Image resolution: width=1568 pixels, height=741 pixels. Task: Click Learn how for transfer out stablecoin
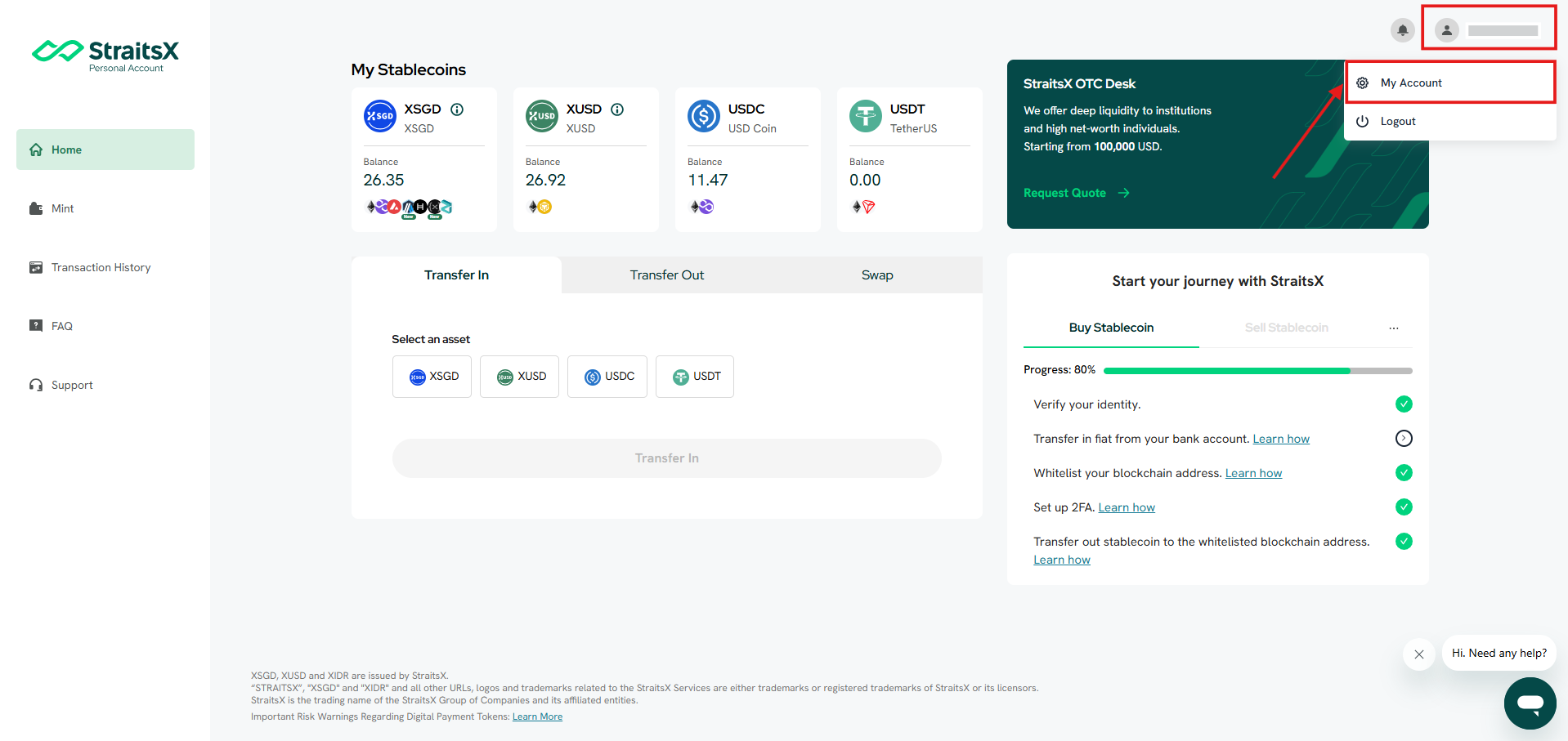(1062, 560)
